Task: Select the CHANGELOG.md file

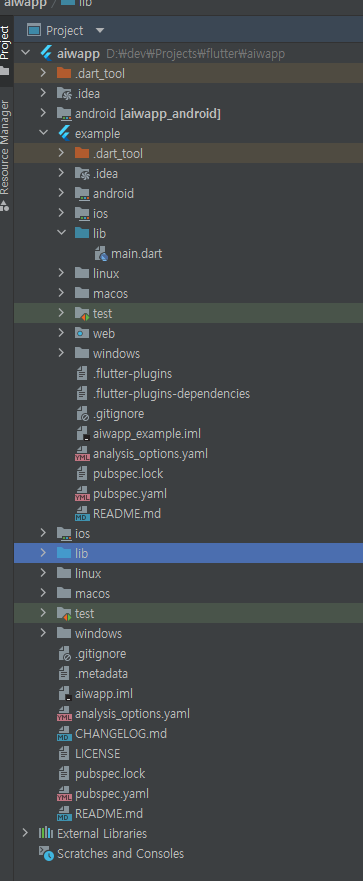Action: point(121,734)
